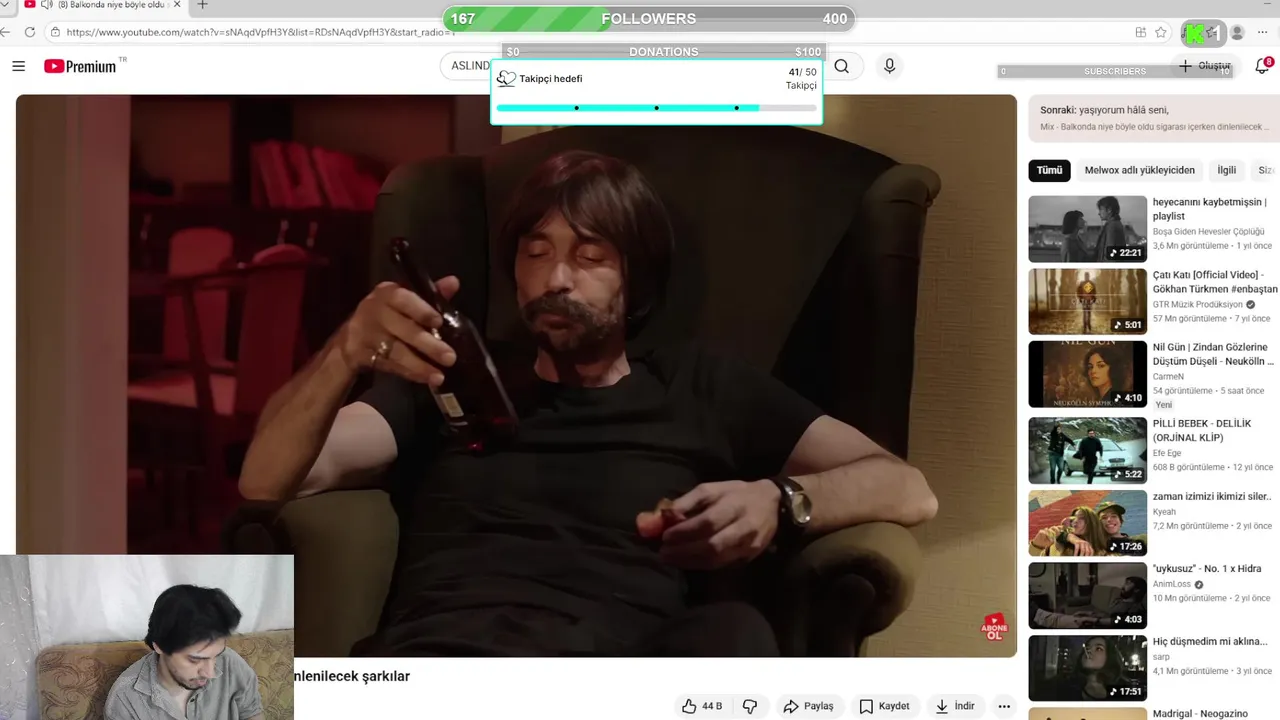Viewport: 1280px width, 720px height.
Task: Open channel name Efe Ege
Action: (x=1167, y=453)
